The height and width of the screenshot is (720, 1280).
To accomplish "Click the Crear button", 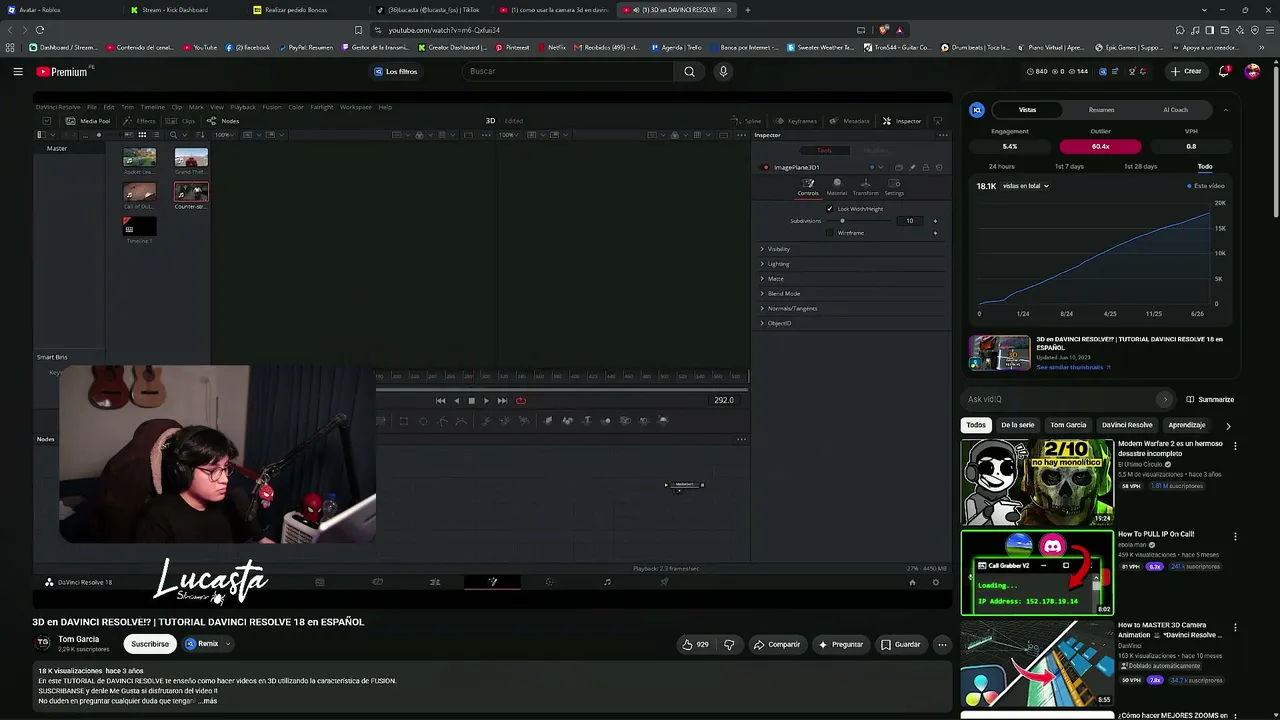I will pos(1187,71).
